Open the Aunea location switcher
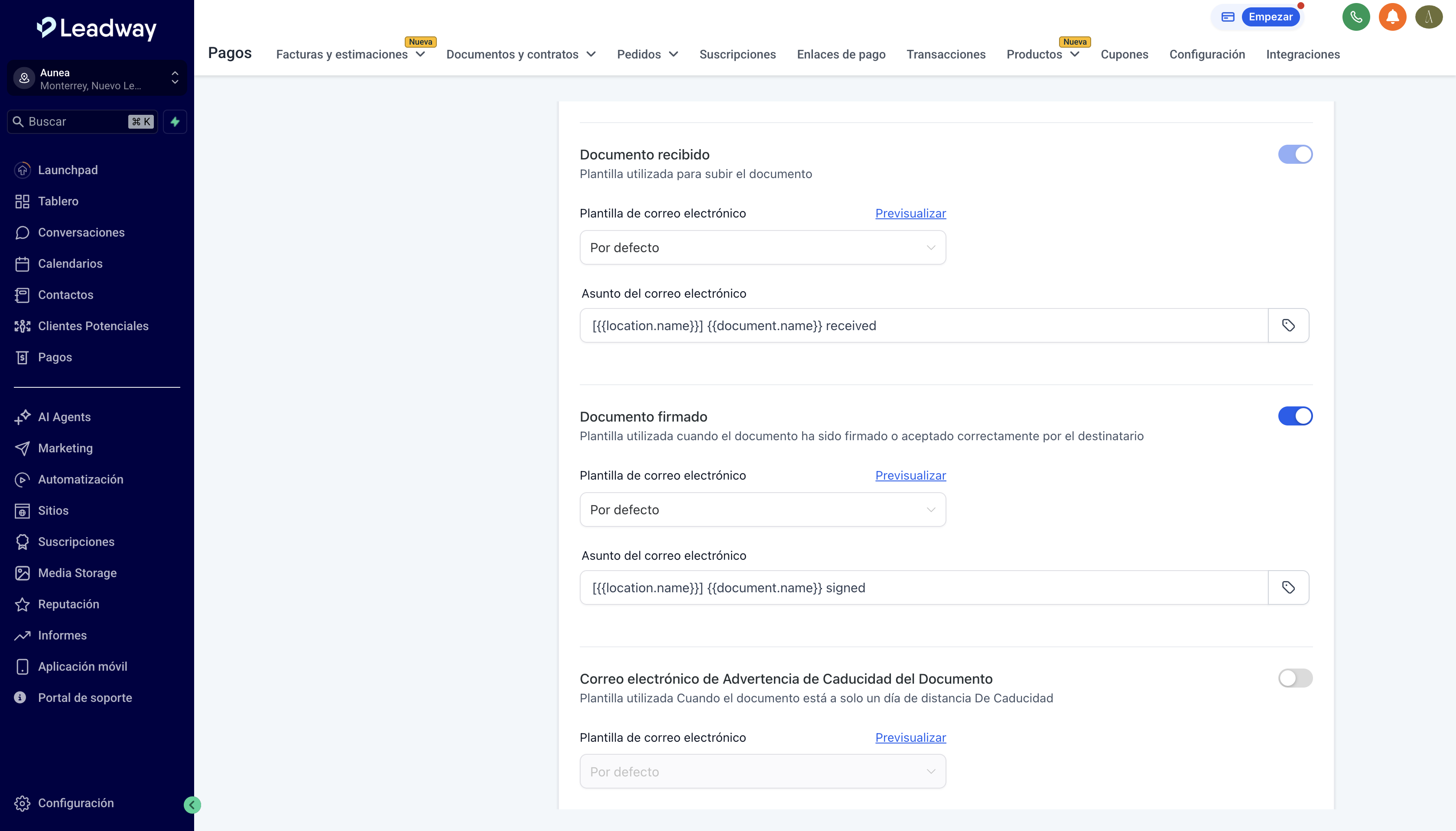 (x=97, y=79)
